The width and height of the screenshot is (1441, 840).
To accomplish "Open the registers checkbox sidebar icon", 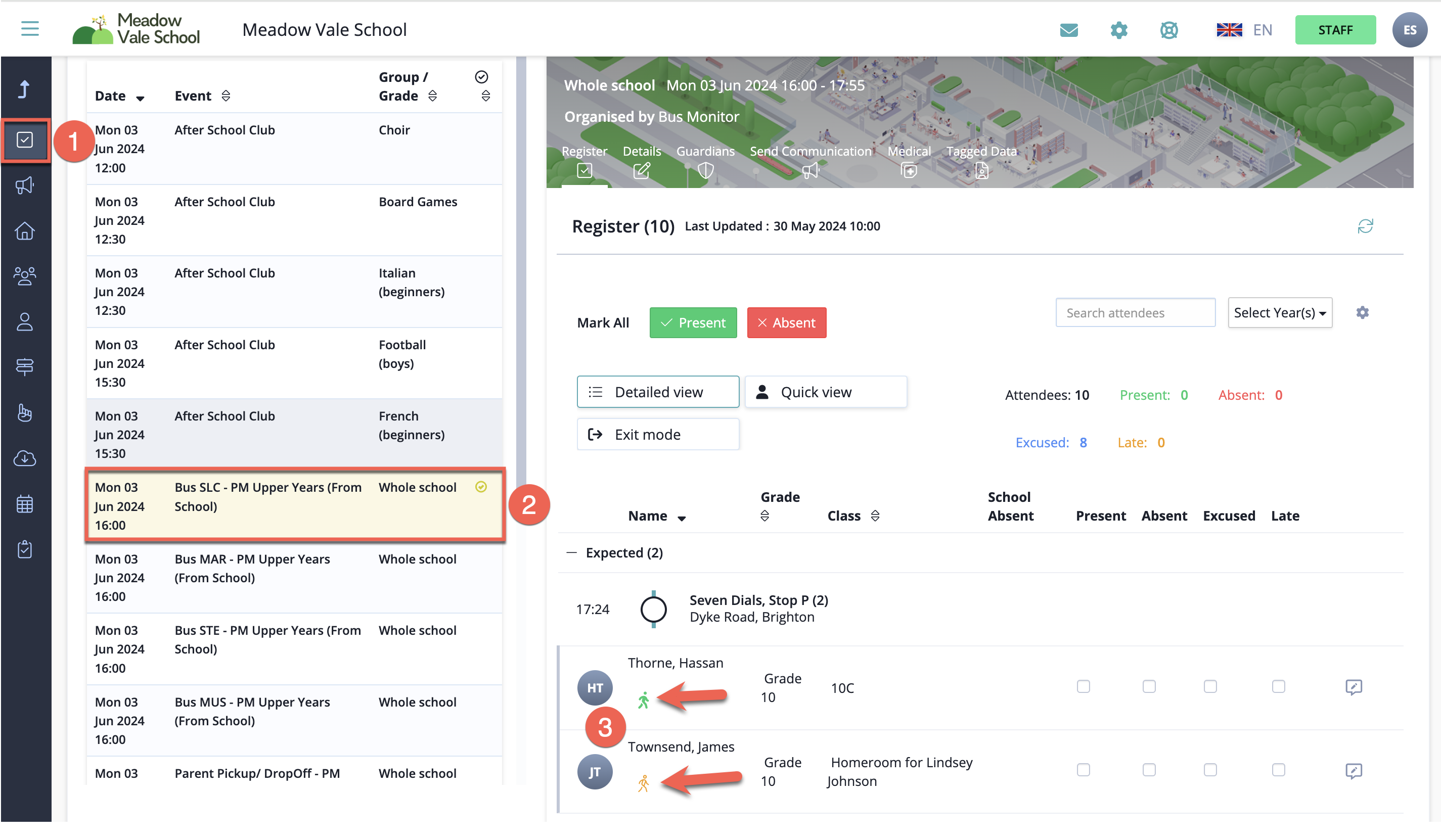I will pyautogui.click(x=25, y=140).
